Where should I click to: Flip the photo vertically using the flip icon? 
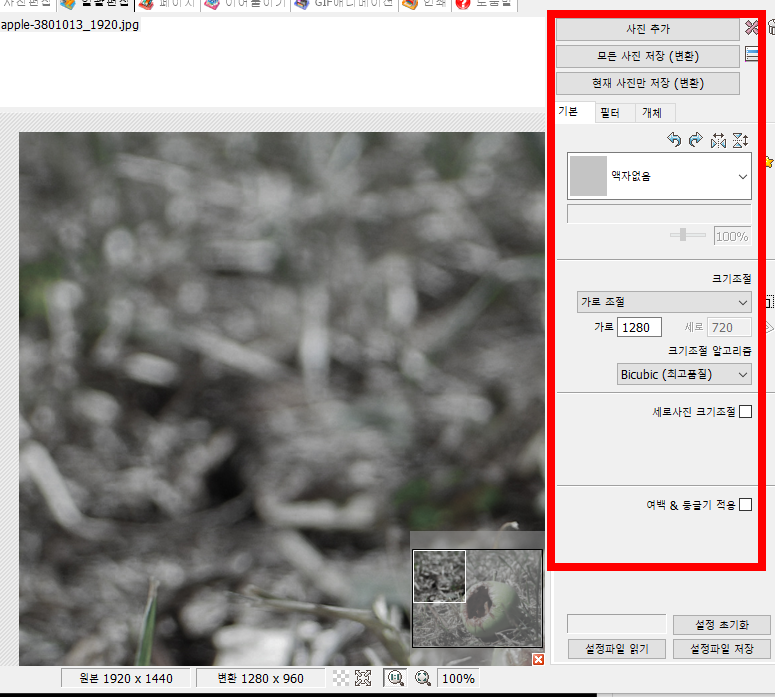740,140
